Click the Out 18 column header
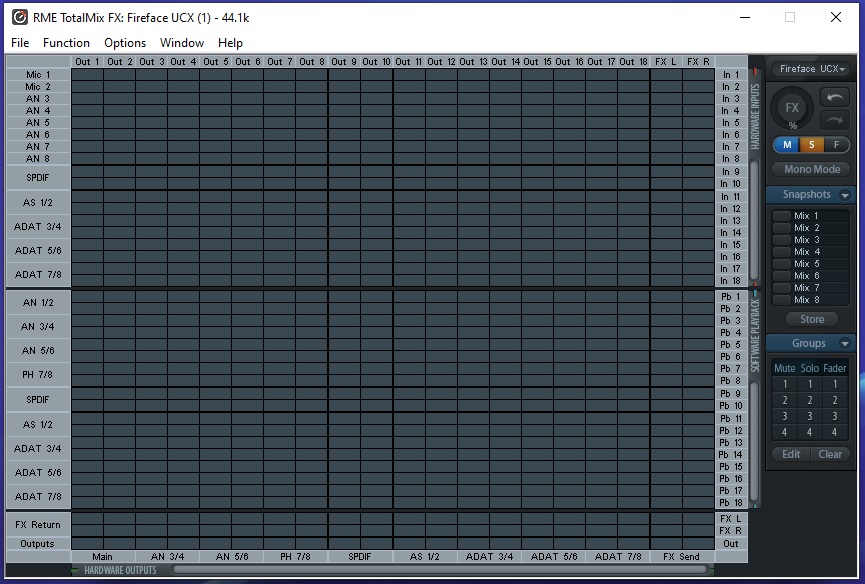Viewport: 865px width, 584px height. tap(633, 62)
